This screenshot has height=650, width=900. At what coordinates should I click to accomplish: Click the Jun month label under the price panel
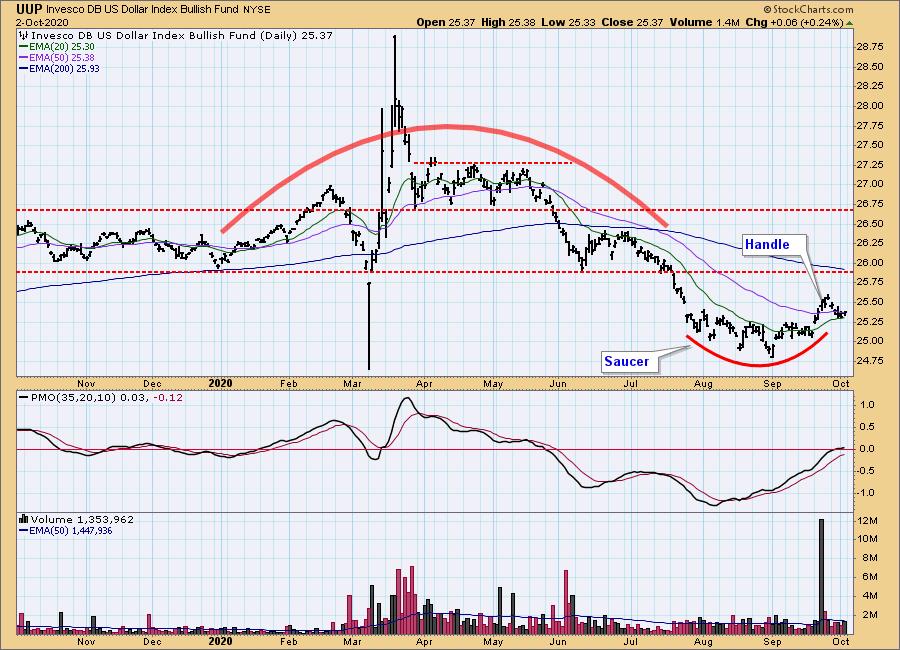point(558,384)
